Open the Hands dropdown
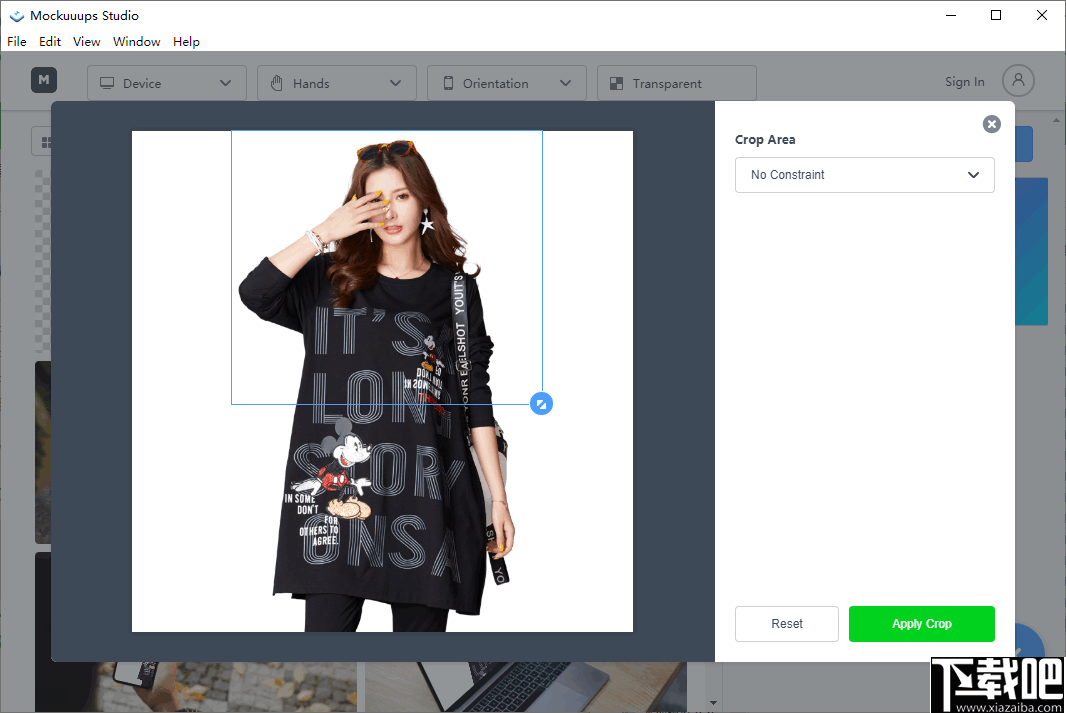The width and height of the screenshot is (1066, 713). pyautogui.click(x=396, y=83)
